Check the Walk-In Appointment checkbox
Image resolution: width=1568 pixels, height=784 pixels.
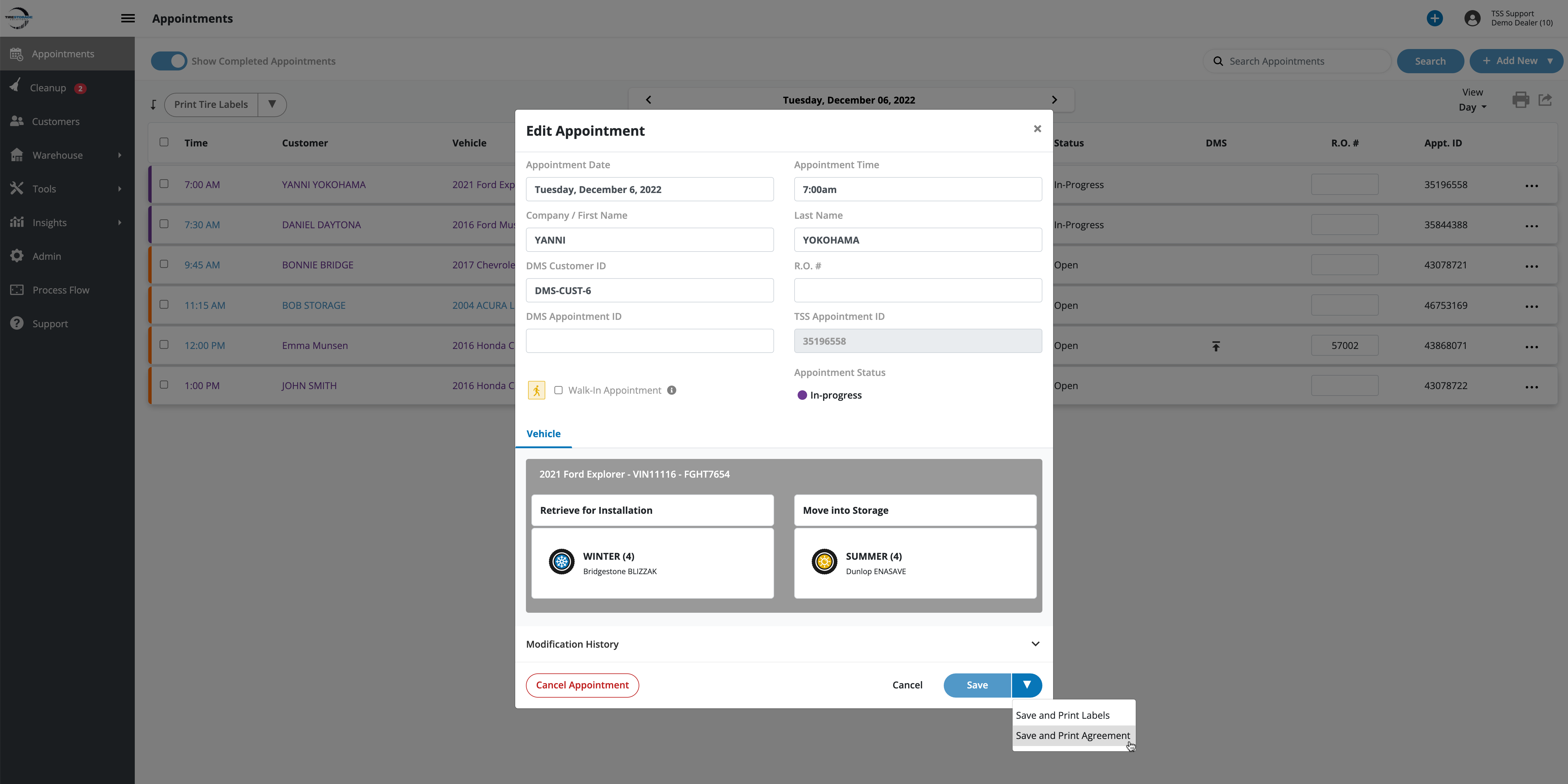pos(558,390)
